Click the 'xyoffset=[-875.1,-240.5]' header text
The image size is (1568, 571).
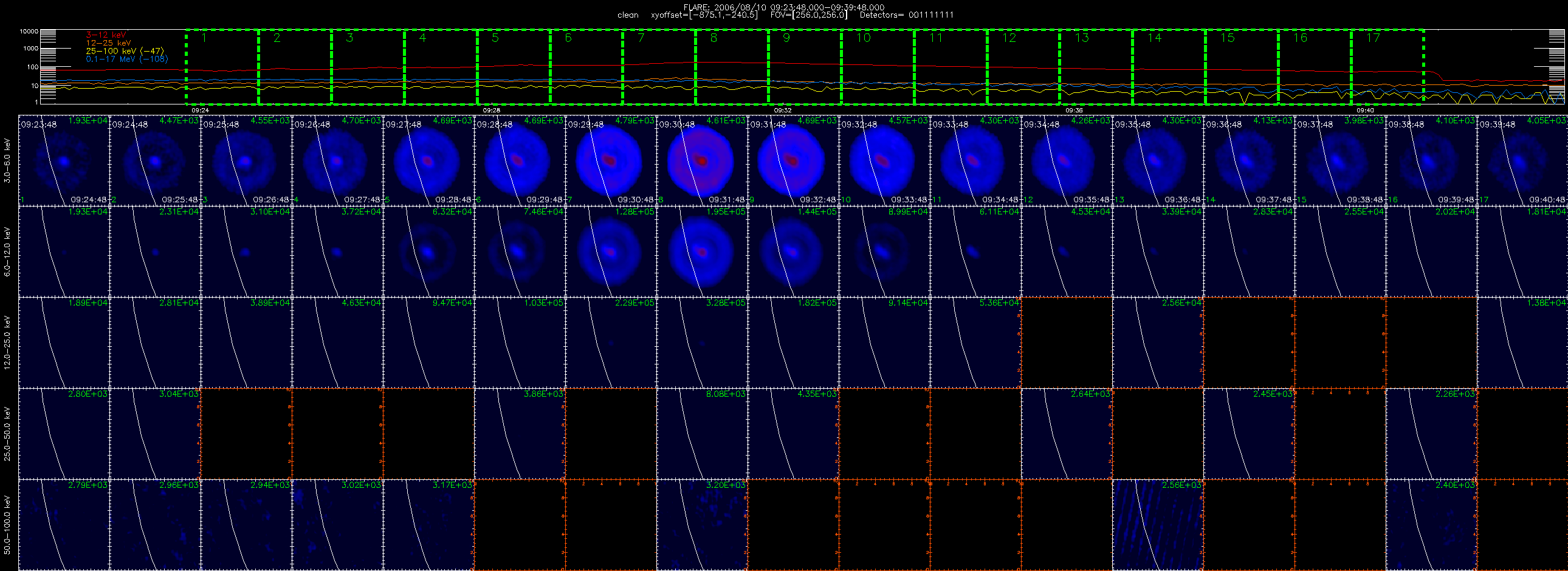(x=704, y=15)
